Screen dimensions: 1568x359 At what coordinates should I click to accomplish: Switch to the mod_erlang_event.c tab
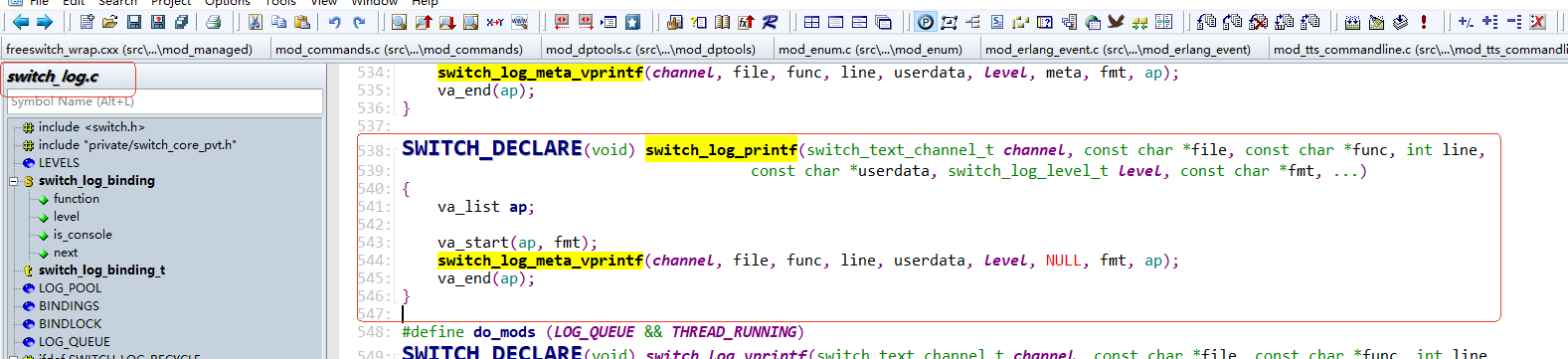point(1118,49)
